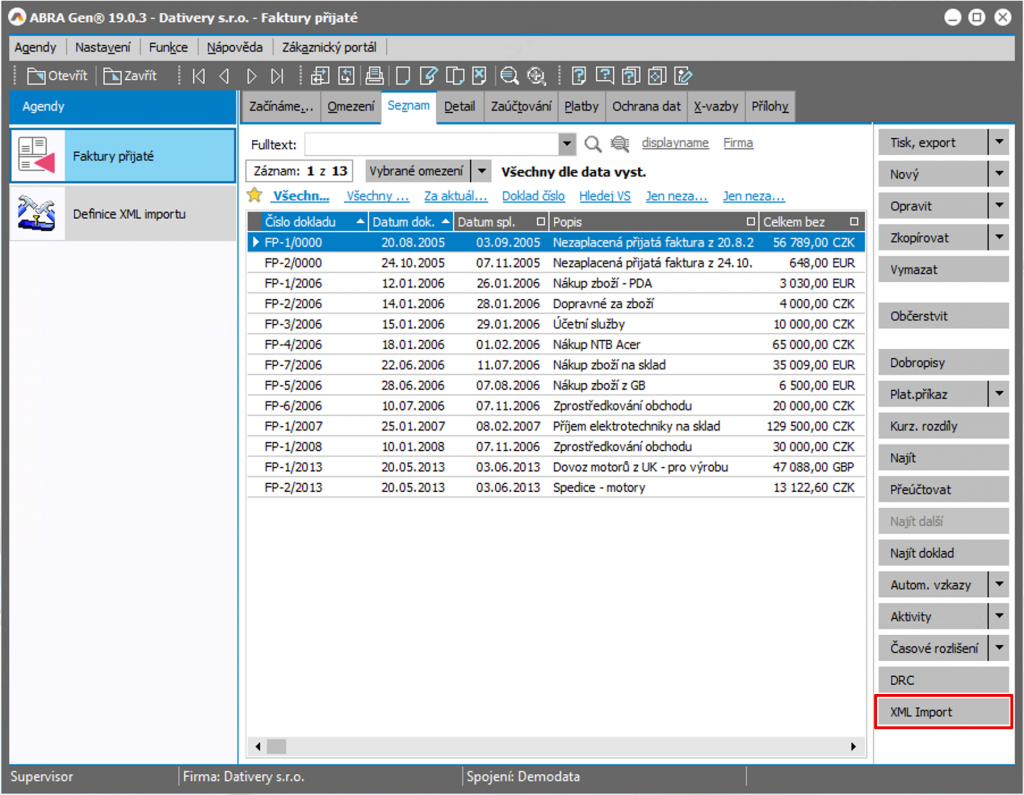The width and height of the screenshot is (1024, 795).
Task: Click the Otevřít toolbar button
Action: coord(57,76)
